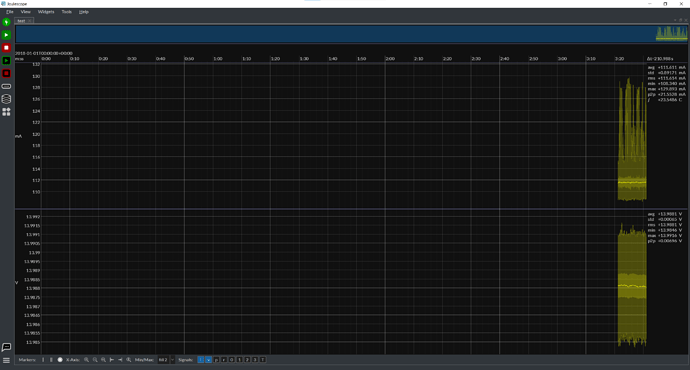Click the outlined green play icon in sidebar
The height and width of the screenshot is (370, 690).
[x=6, y=60]
